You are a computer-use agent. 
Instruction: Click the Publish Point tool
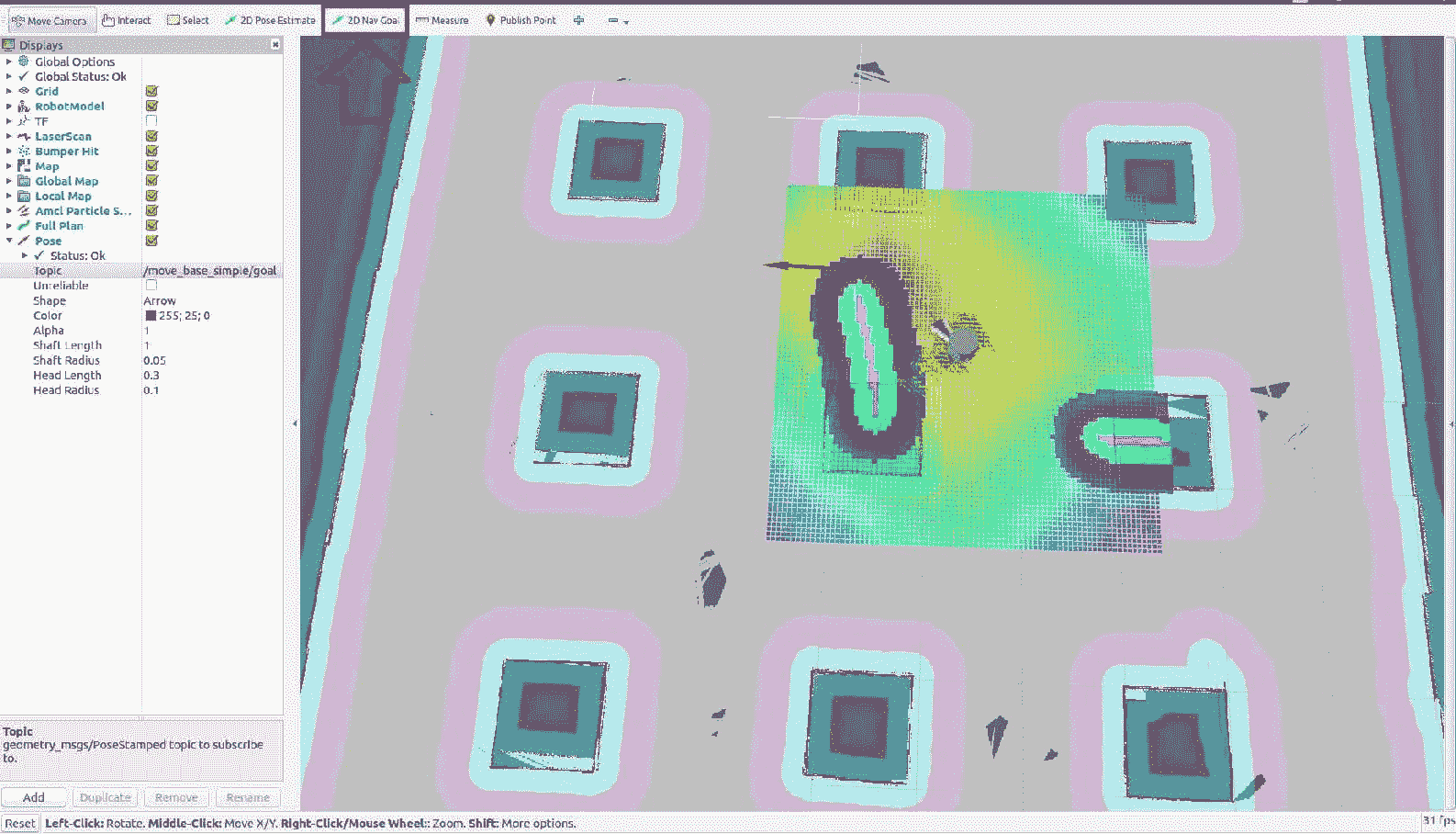click(521, 20)
